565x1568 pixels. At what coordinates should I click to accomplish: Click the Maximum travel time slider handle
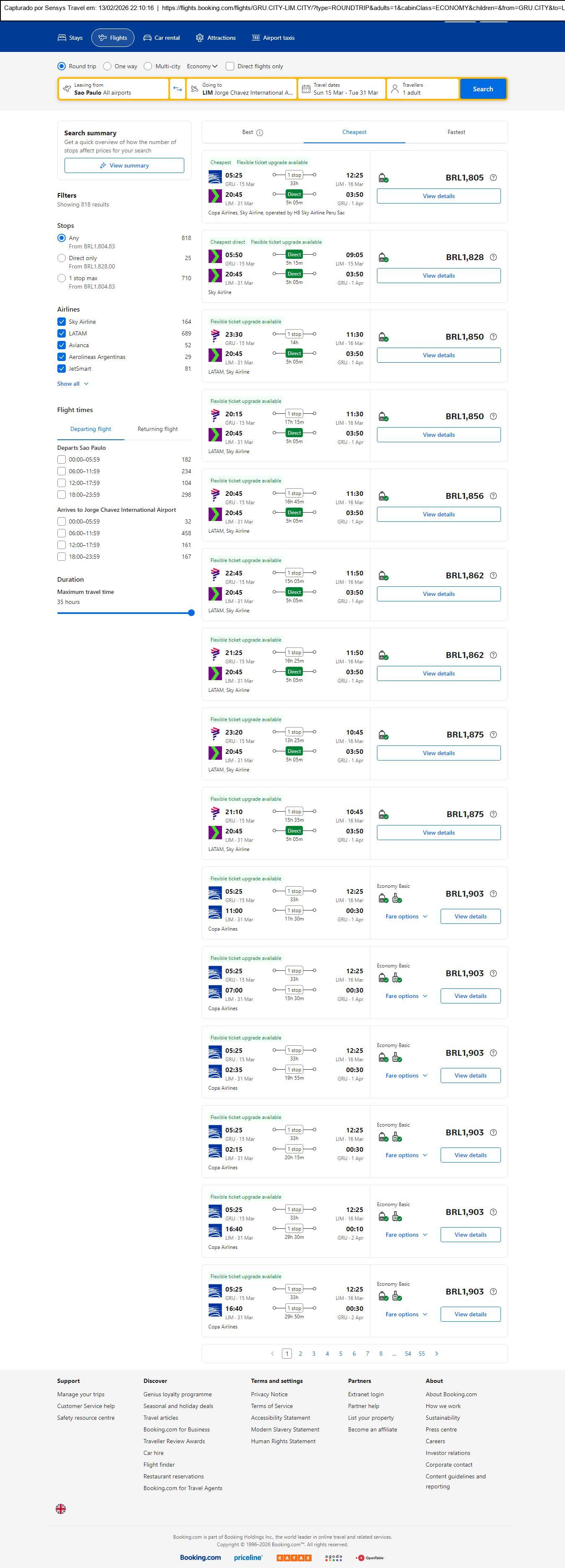pos(191,613)
